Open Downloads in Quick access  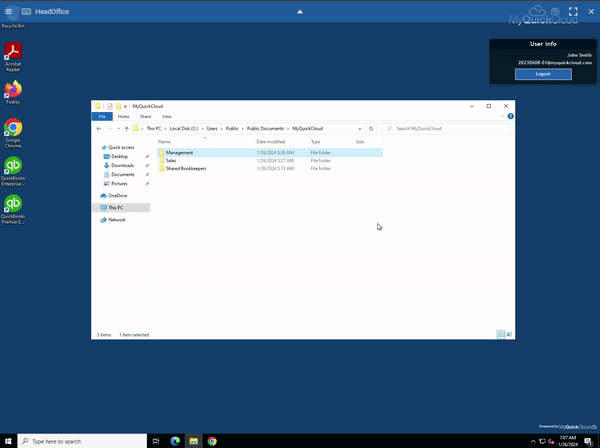[x=122, y=166]
